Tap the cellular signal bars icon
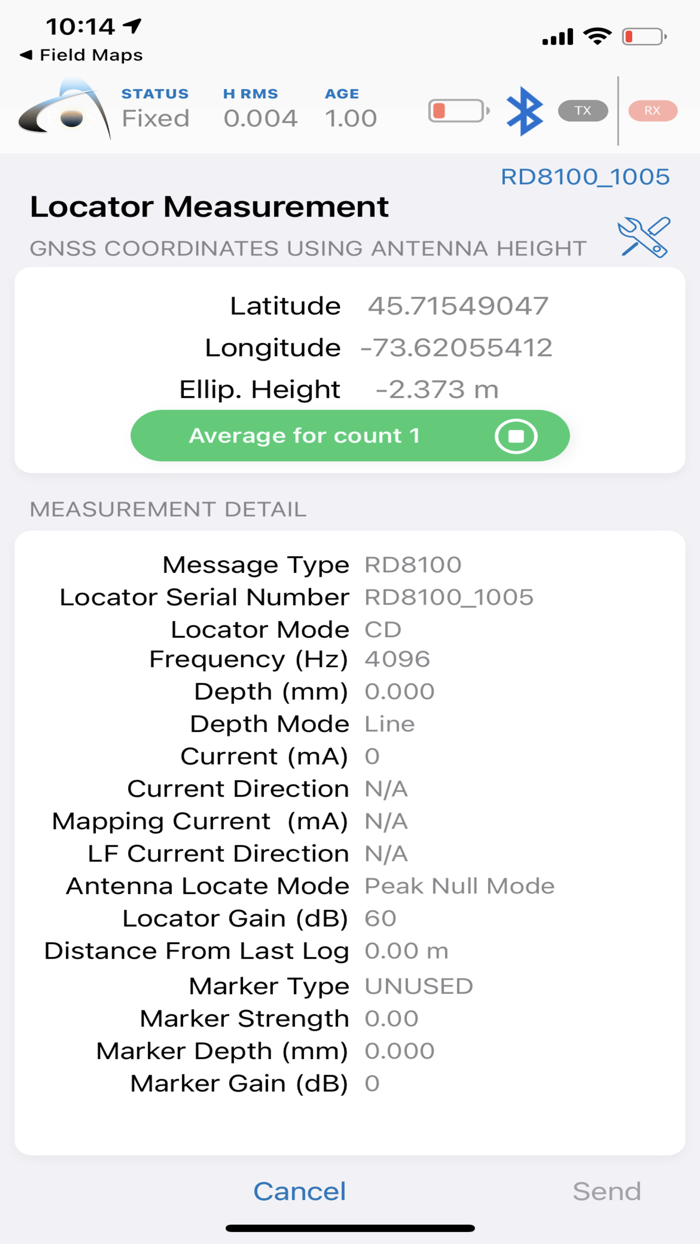 click(x=556, y=36)
